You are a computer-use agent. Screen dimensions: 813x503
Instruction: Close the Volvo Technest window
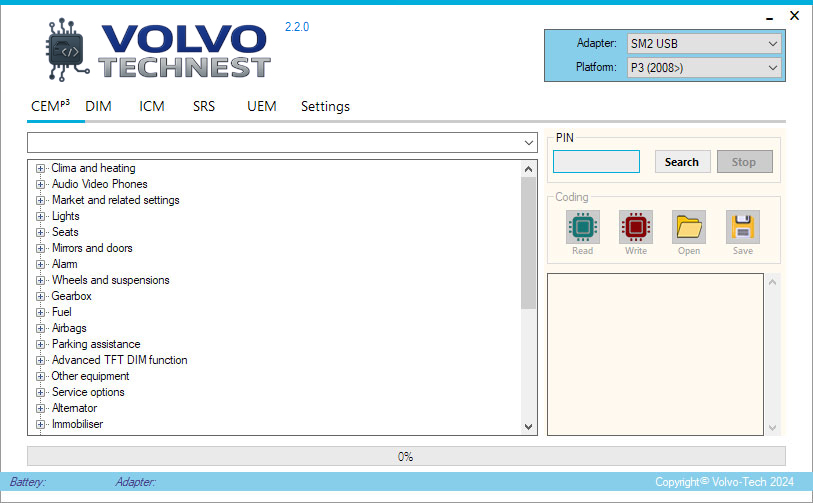(x=794, y=16)
